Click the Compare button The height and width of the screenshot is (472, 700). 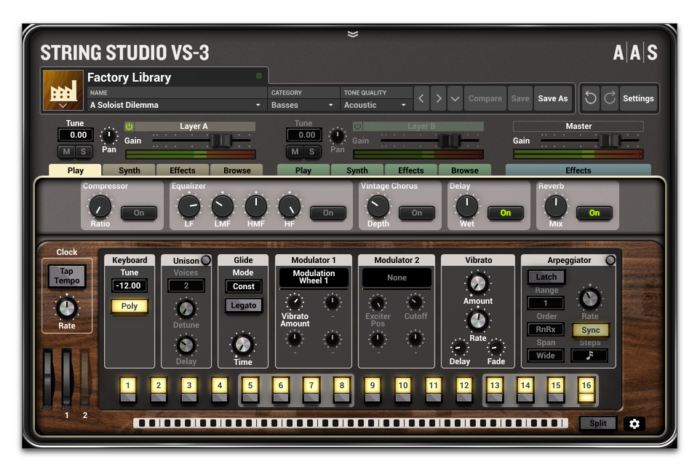pyautogui.click(x=485, y=98)
